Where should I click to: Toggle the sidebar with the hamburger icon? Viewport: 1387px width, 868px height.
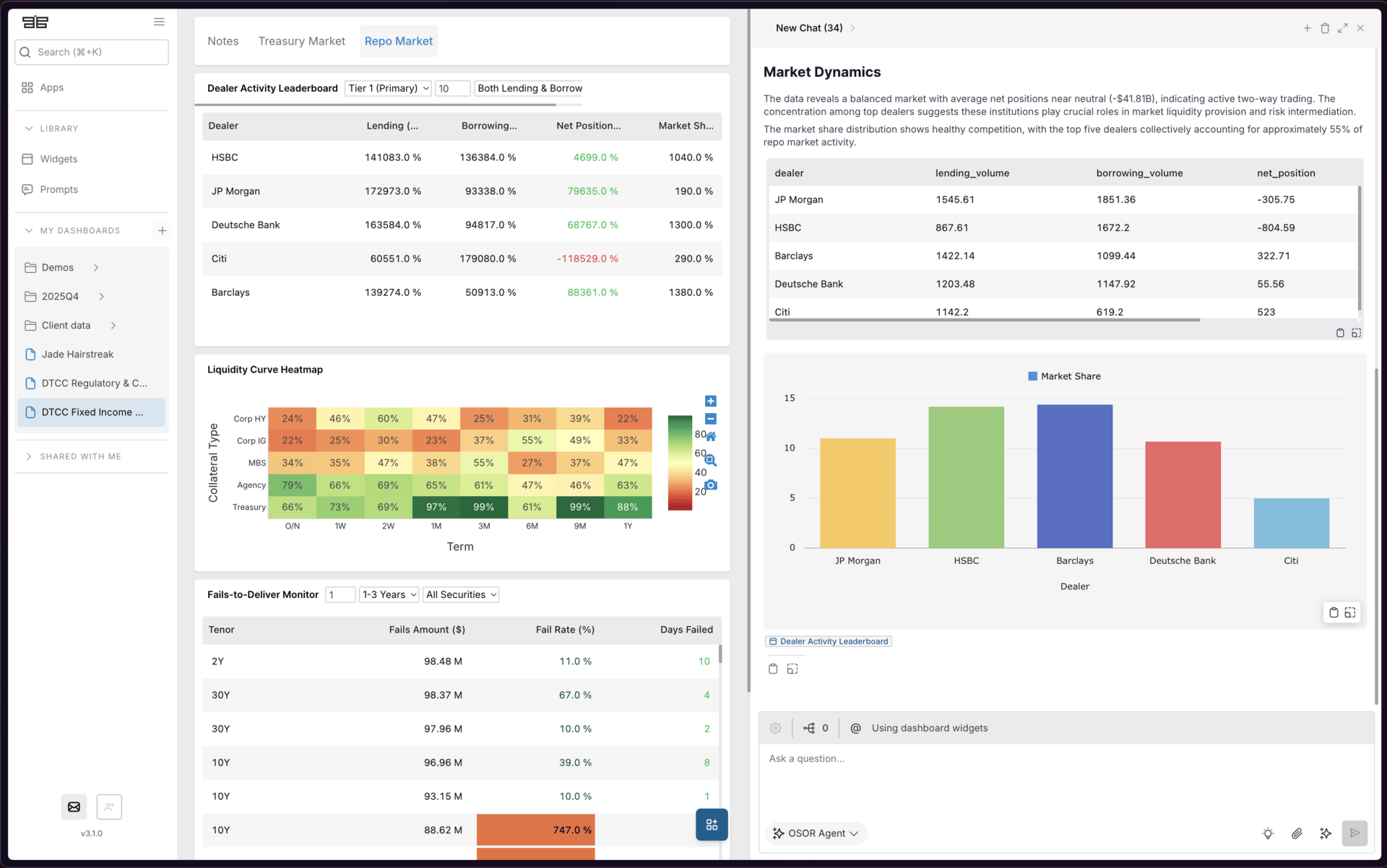click(x=159, y=22)
